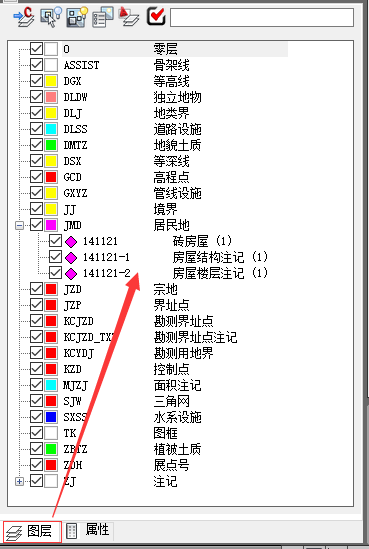Click the pick-object layer icon with lightbulb
Viewport: 369px width, 549px height.
tap(51, 16)
